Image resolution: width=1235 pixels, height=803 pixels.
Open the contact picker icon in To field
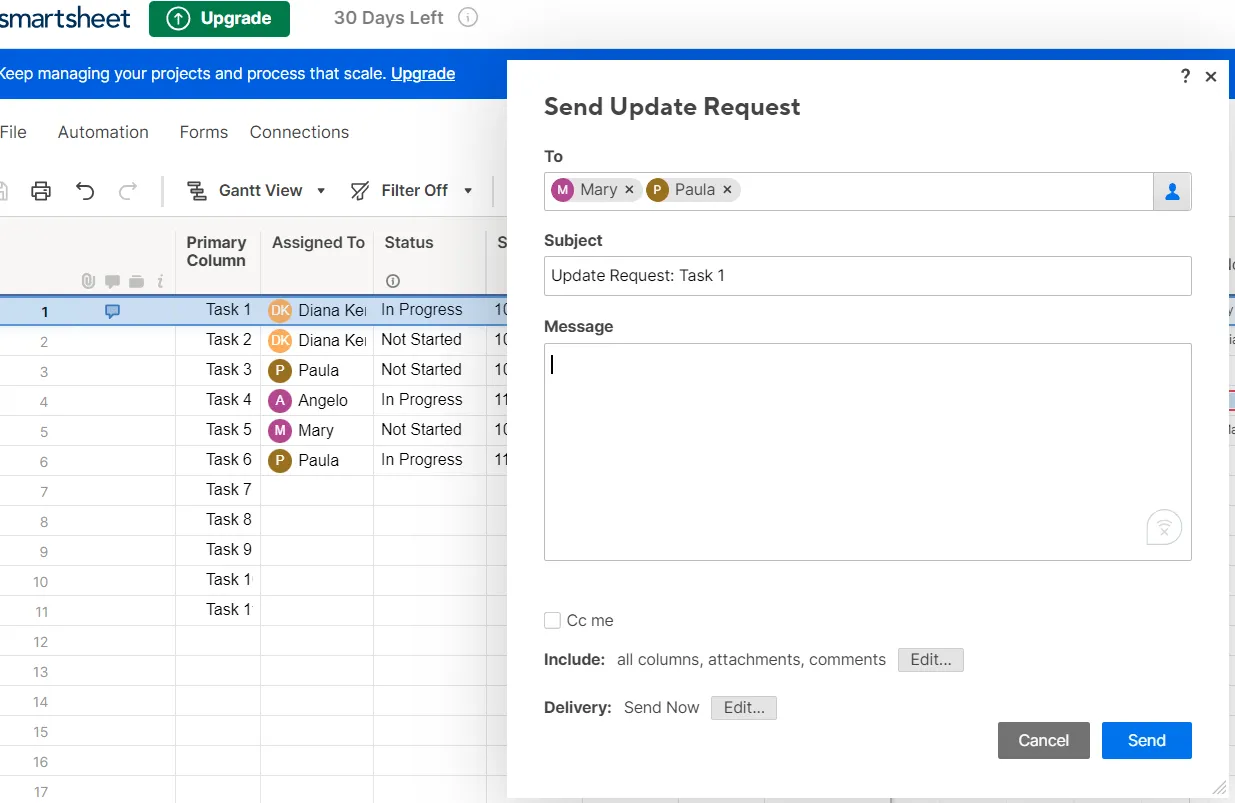tap(1172, 192)
